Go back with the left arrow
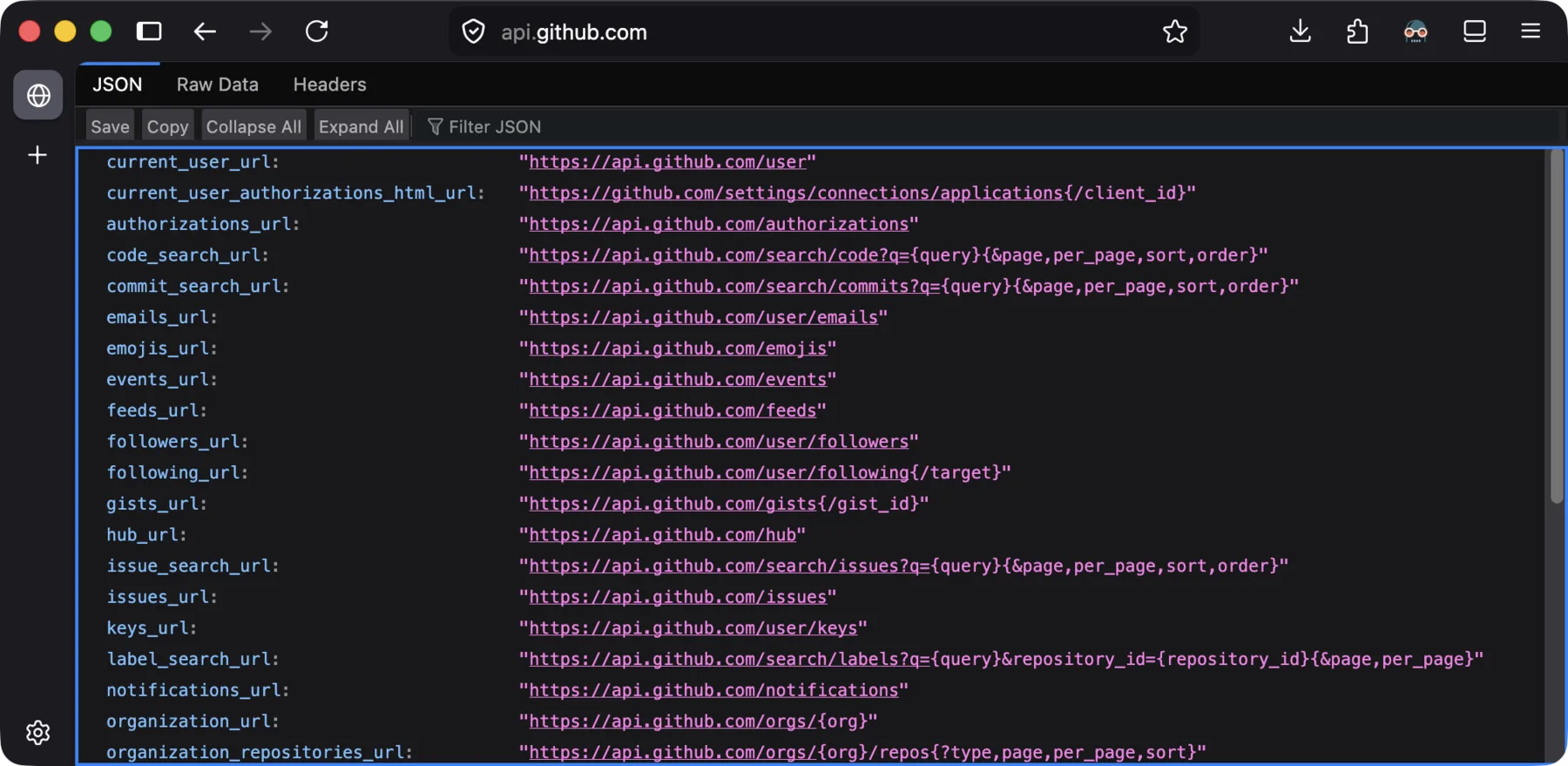 pos(205,31)
